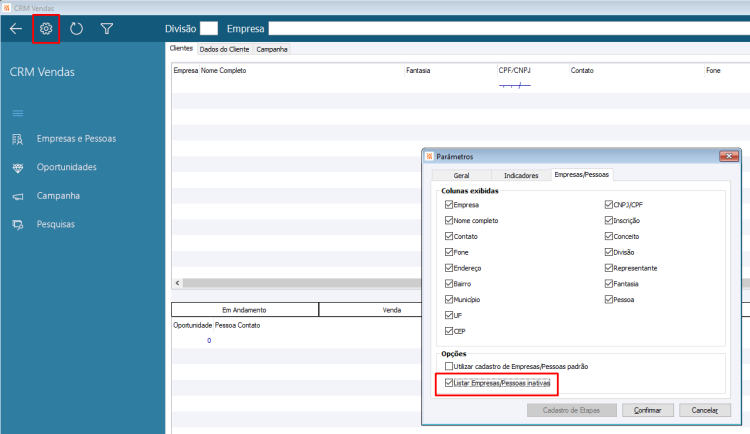Screen dimensions: 750x434
Task: Click the Cancelar button
Action: pos(705,410)
